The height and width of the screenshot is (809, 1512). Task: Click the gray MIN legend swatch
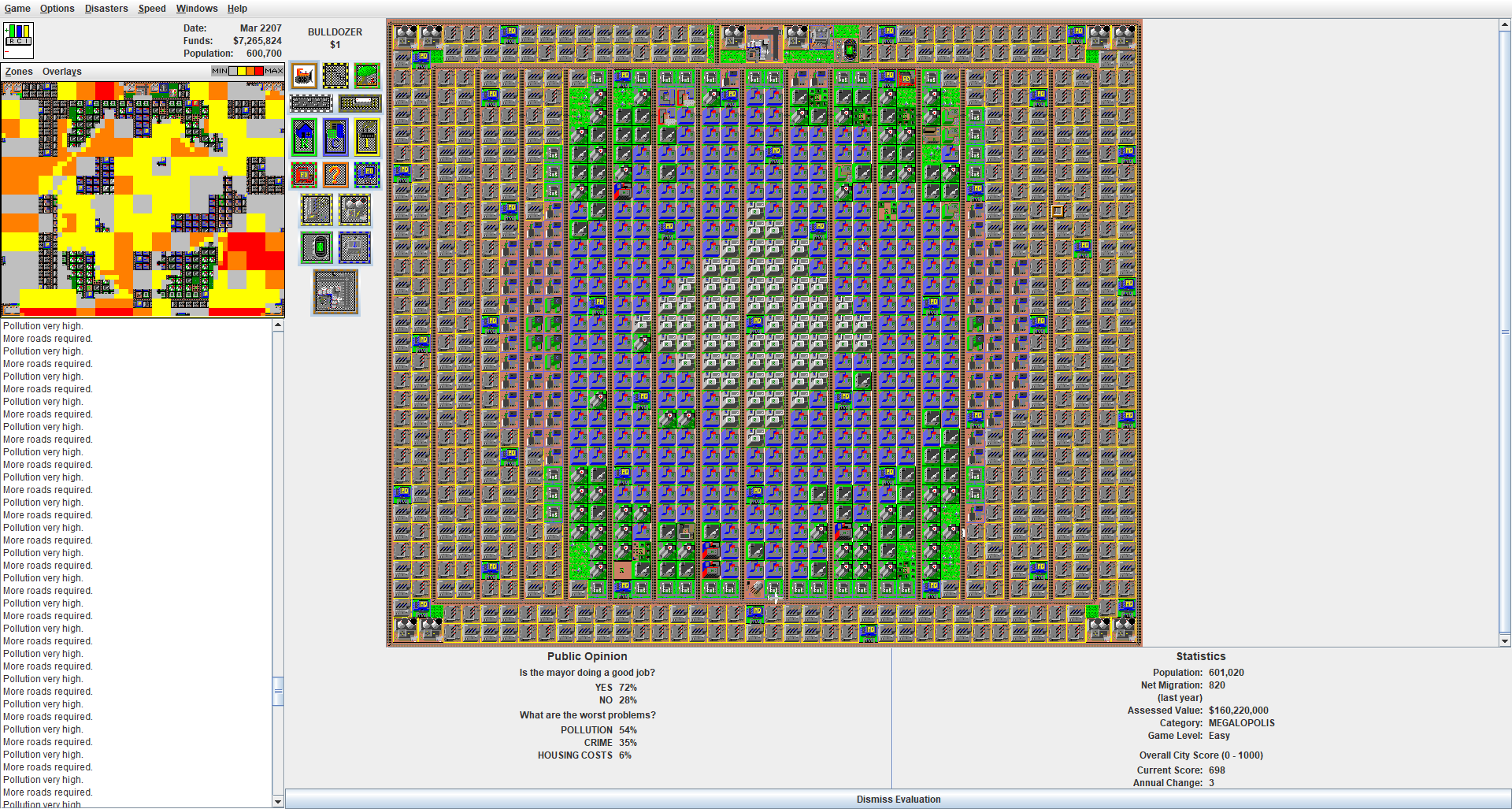pyautogui.click(x=233, y=71)
